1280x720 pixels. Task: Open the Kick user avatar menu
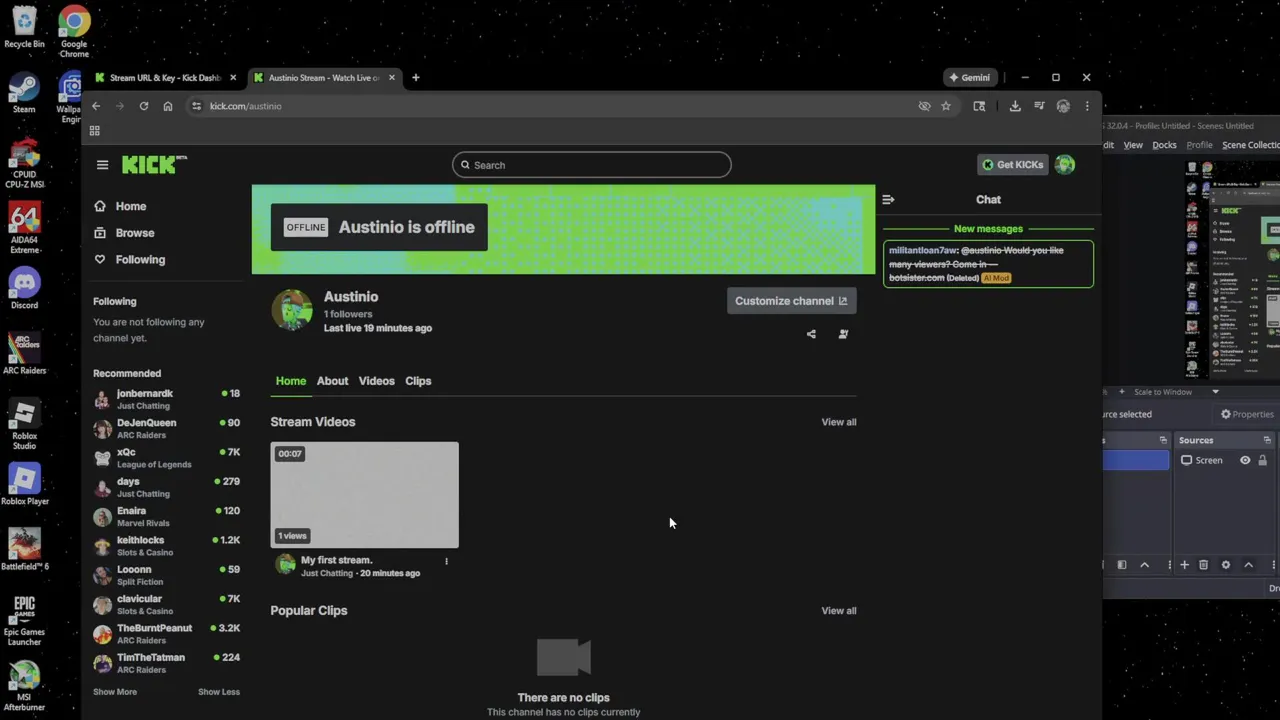[x=1065, y=165]
